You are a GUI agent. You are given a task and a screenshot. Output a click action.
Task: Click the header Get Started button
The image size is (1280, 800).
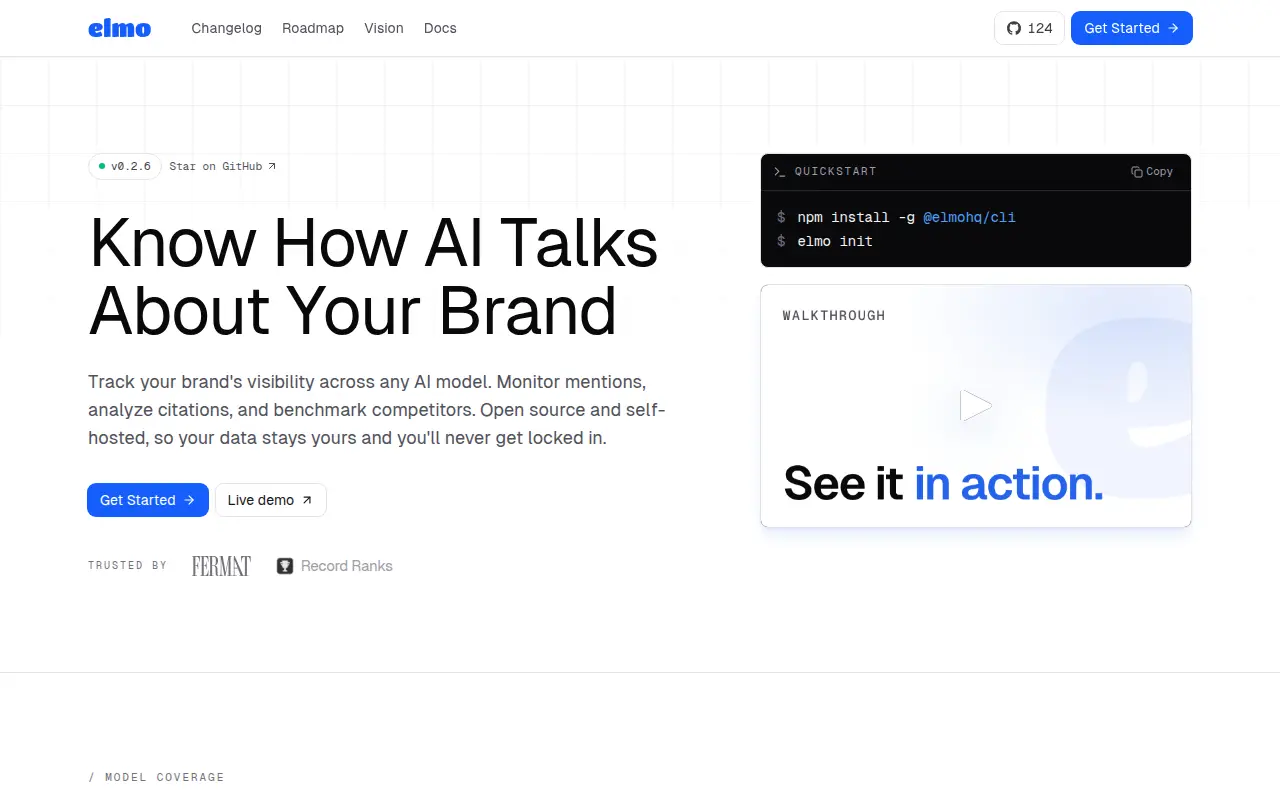pos(1132,28)
